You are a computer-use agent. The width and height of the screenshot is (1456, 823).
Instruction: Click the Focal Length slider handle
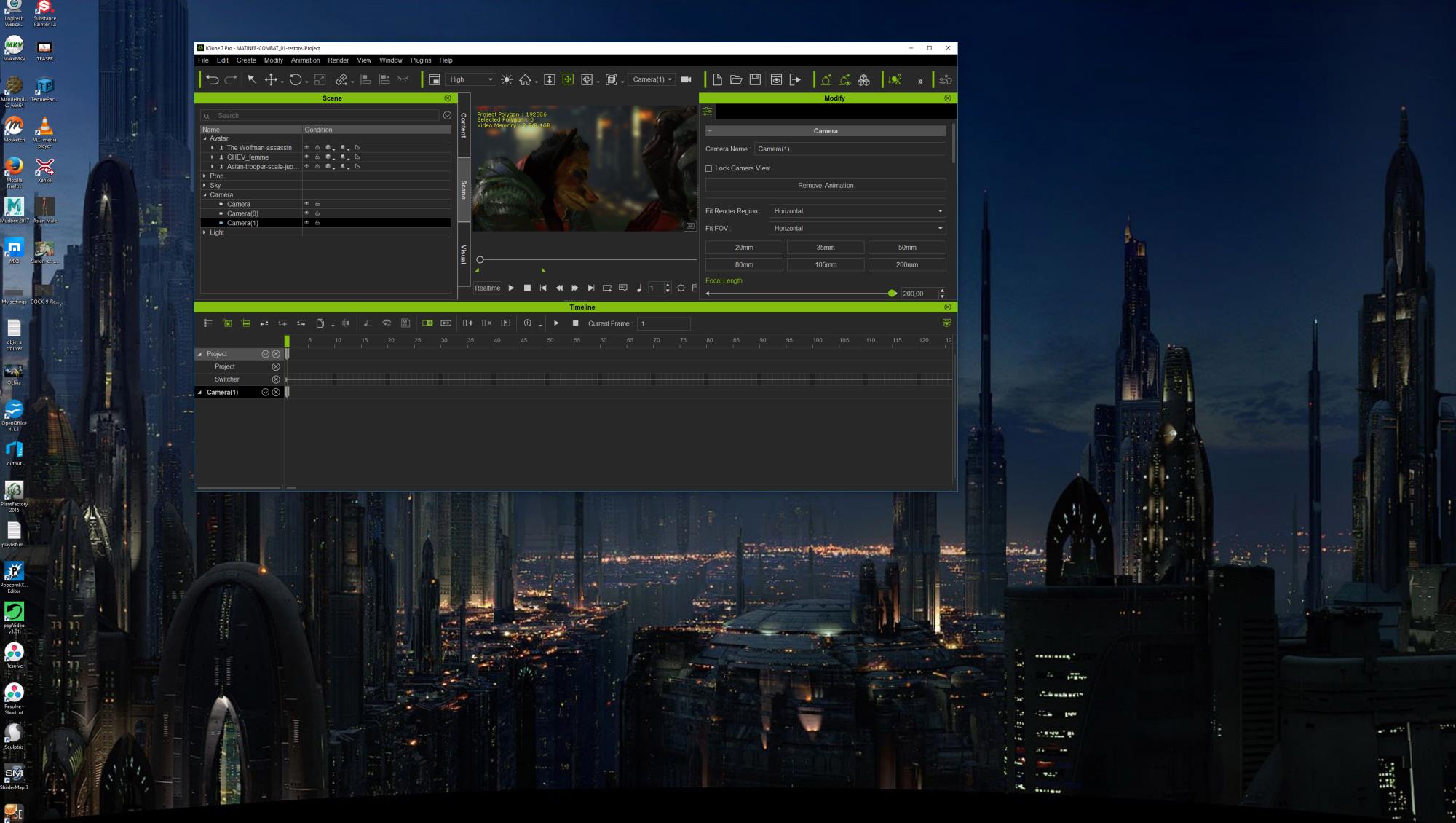coord(892,294)
